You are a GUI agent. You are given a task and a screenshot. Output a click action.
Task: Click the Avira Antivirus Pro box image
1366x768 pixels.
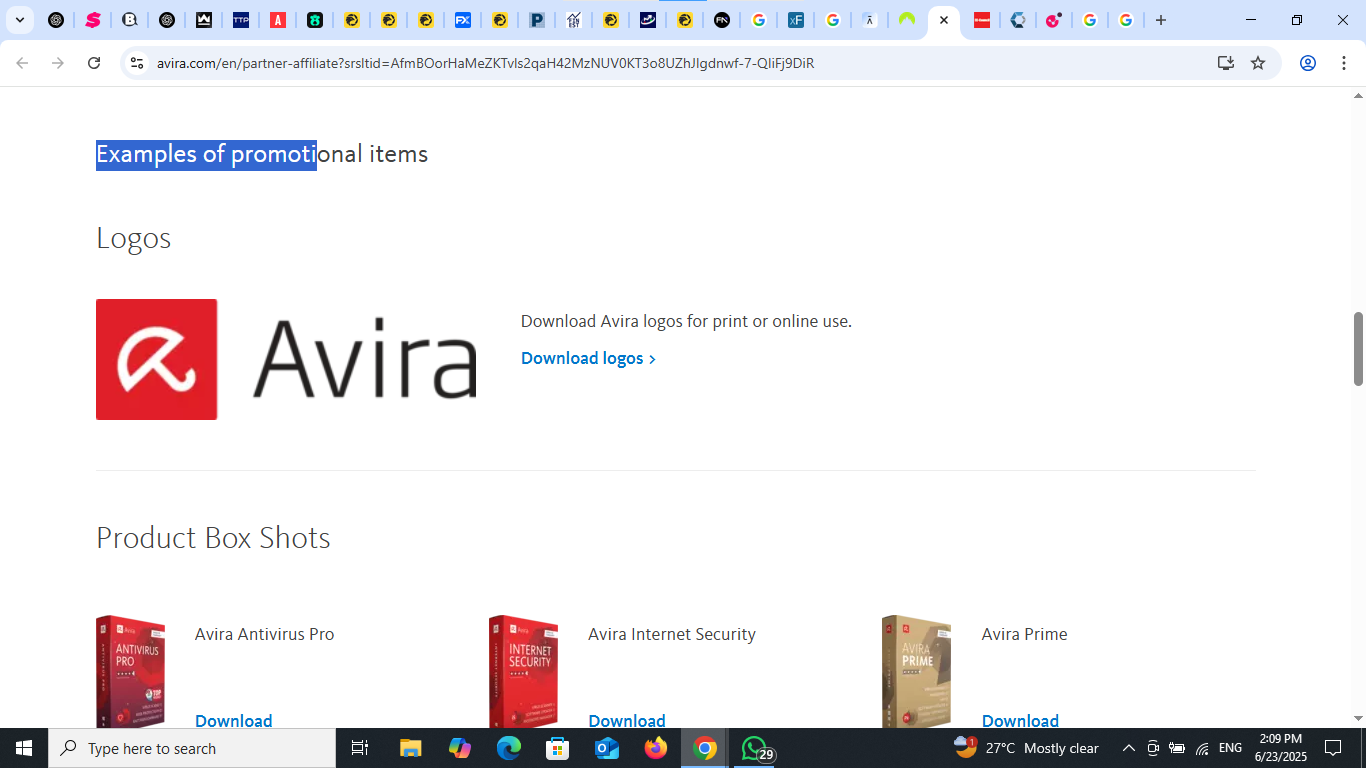click(x=131, y=671)
